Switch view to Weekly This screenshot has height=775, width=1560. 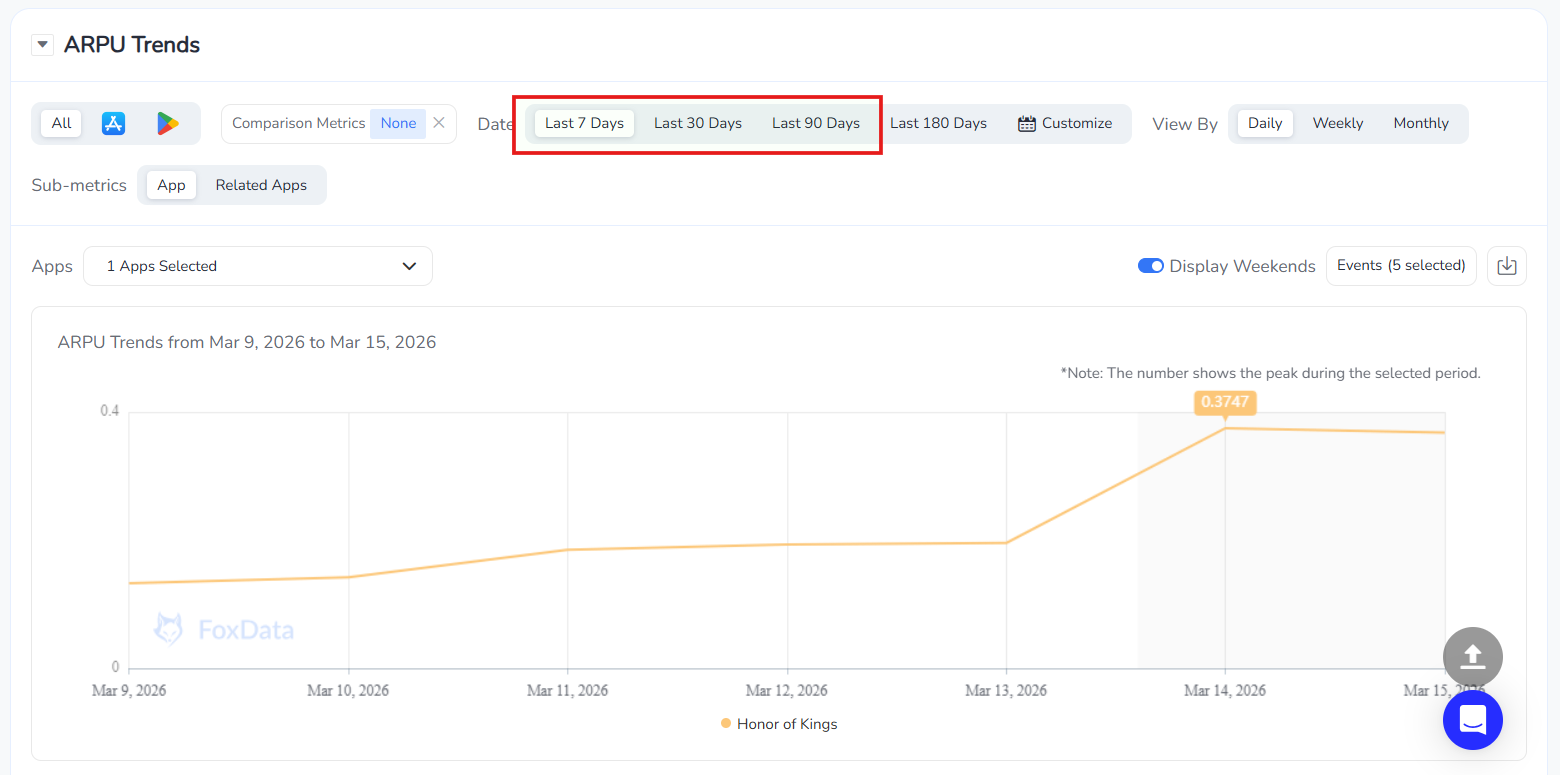pyautogui.click(x=1337, y=123)
